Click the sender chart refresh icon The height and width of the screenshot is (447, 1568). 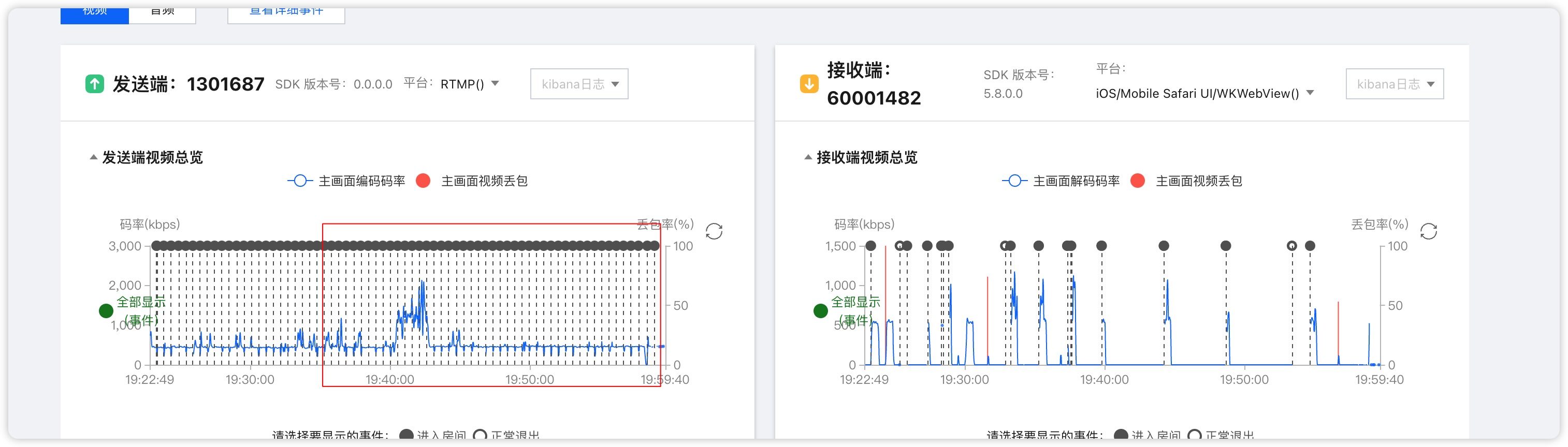click(714, 231)
